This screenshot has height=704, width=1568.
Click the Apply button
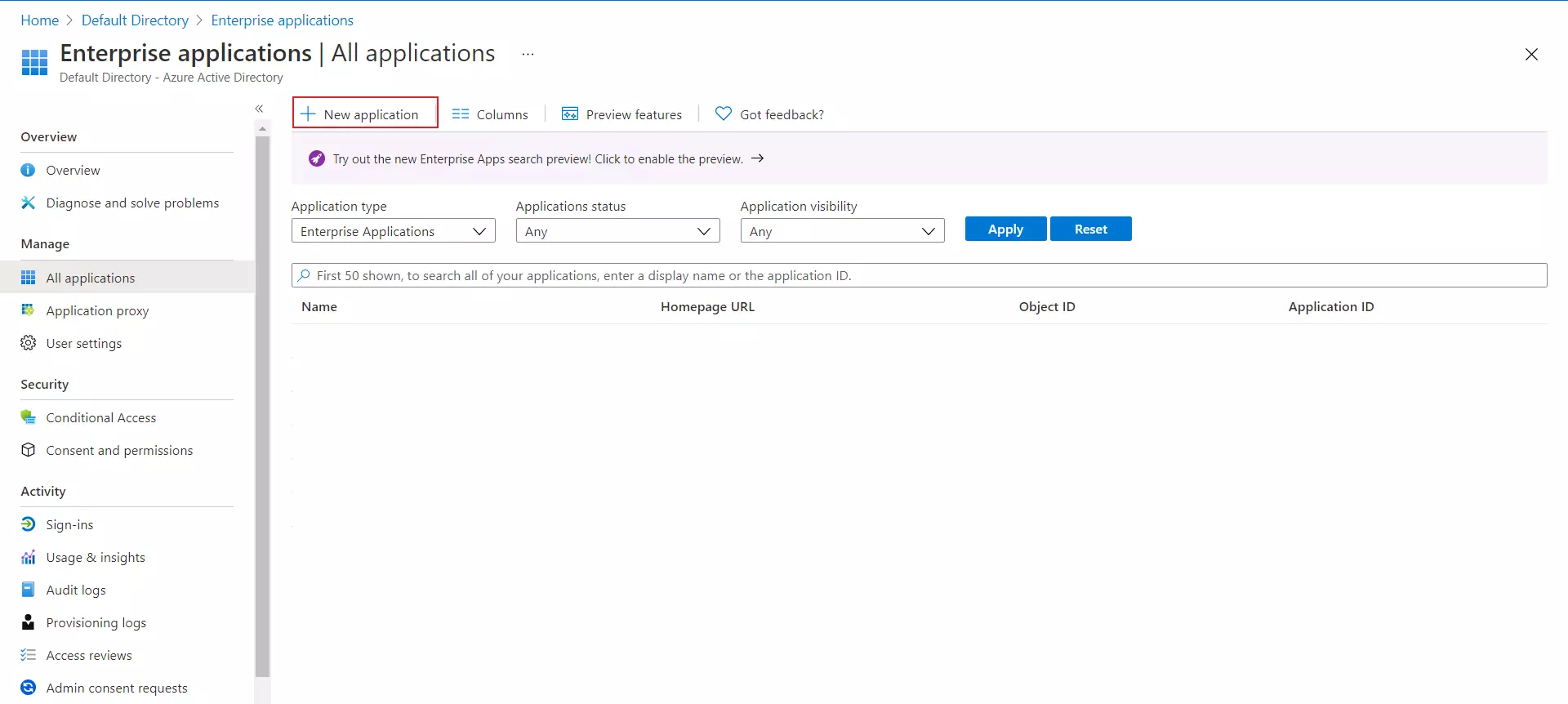pyautogui.click(x=1005, y=229)
